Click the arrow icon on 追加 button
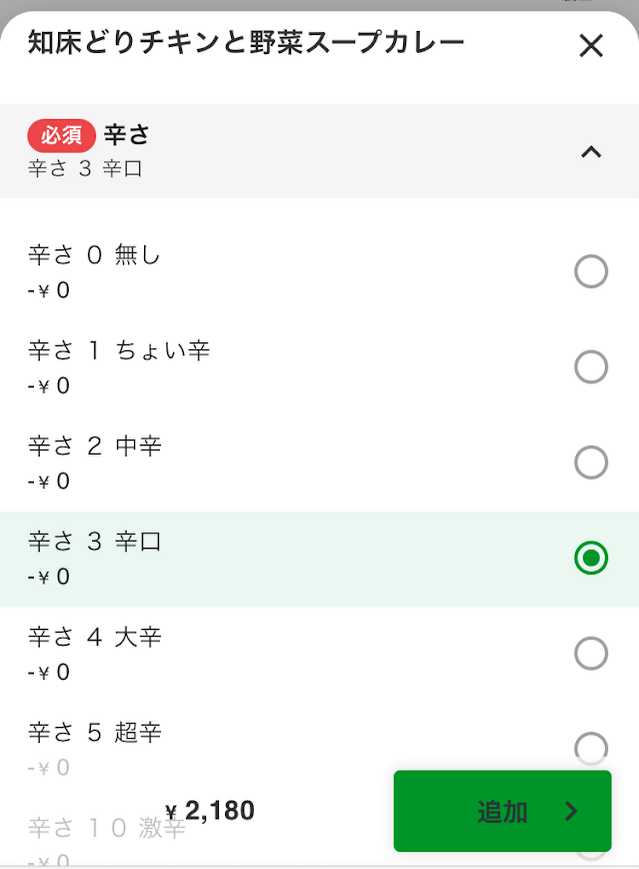 click(x=571, y=811)
